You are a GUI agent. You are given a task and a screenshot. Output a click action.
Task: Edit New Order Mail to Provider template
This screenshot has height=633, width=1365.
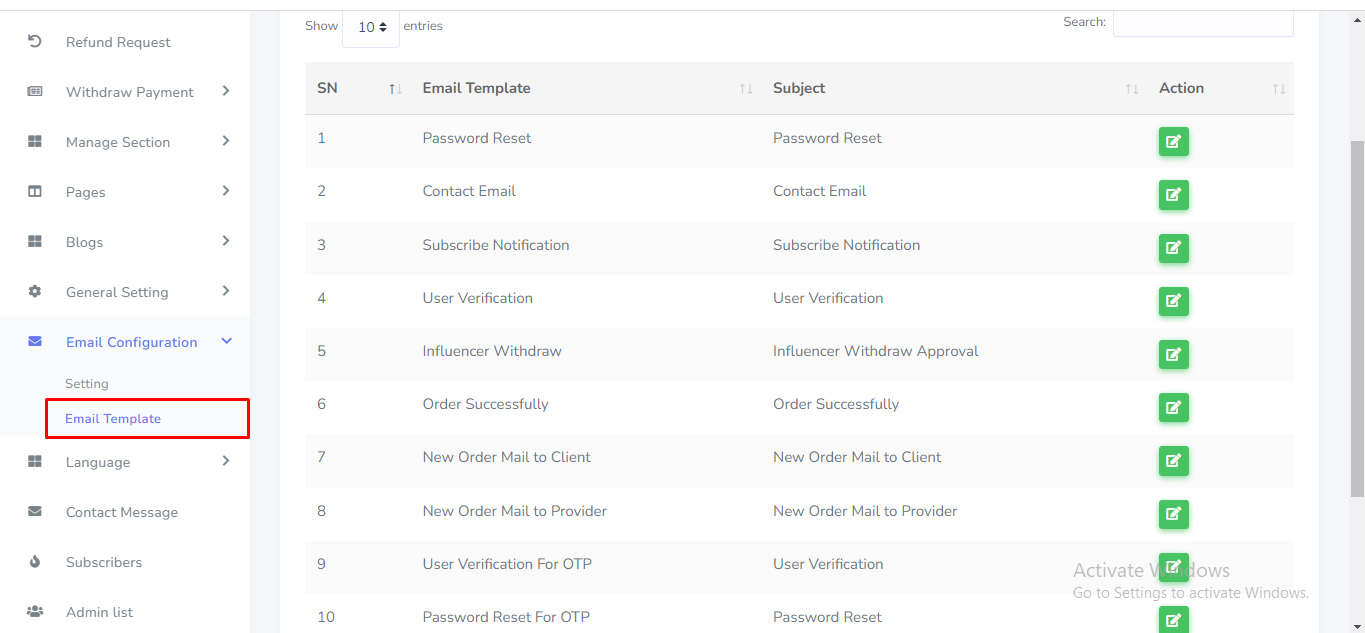(1173, 514)
